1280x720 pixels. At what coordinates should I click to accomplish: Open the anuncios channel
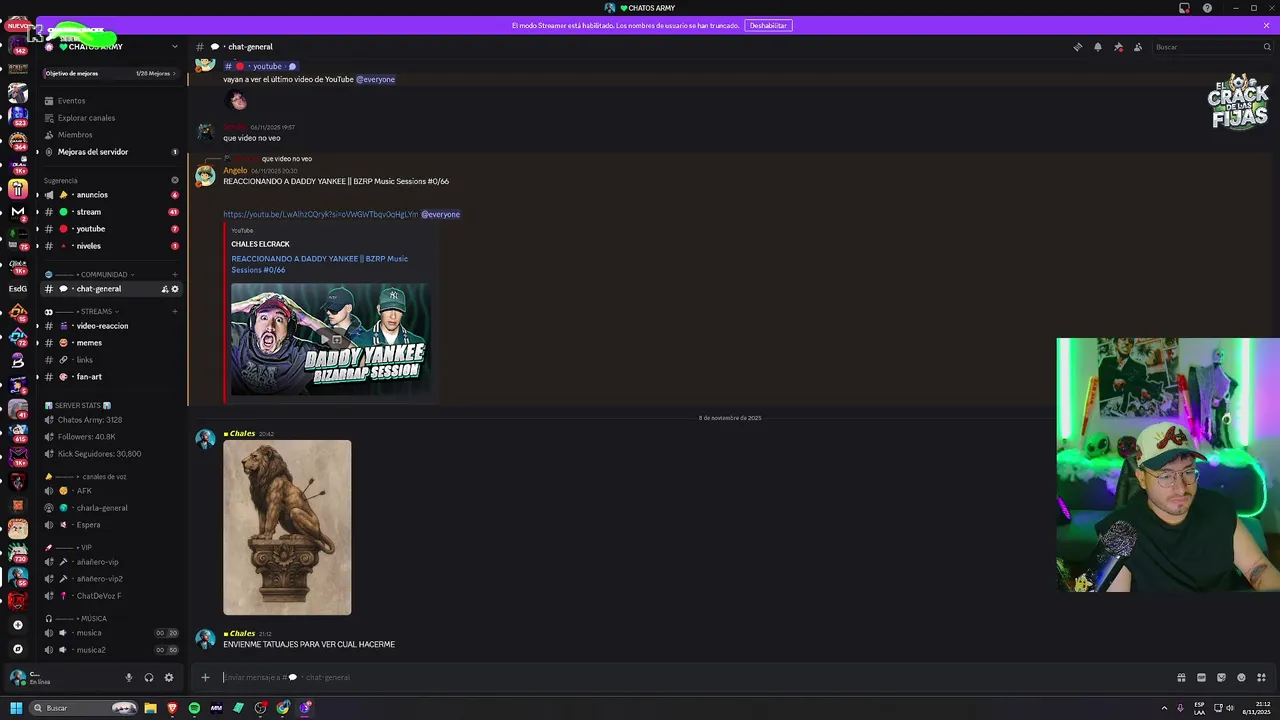click(110, 195)
